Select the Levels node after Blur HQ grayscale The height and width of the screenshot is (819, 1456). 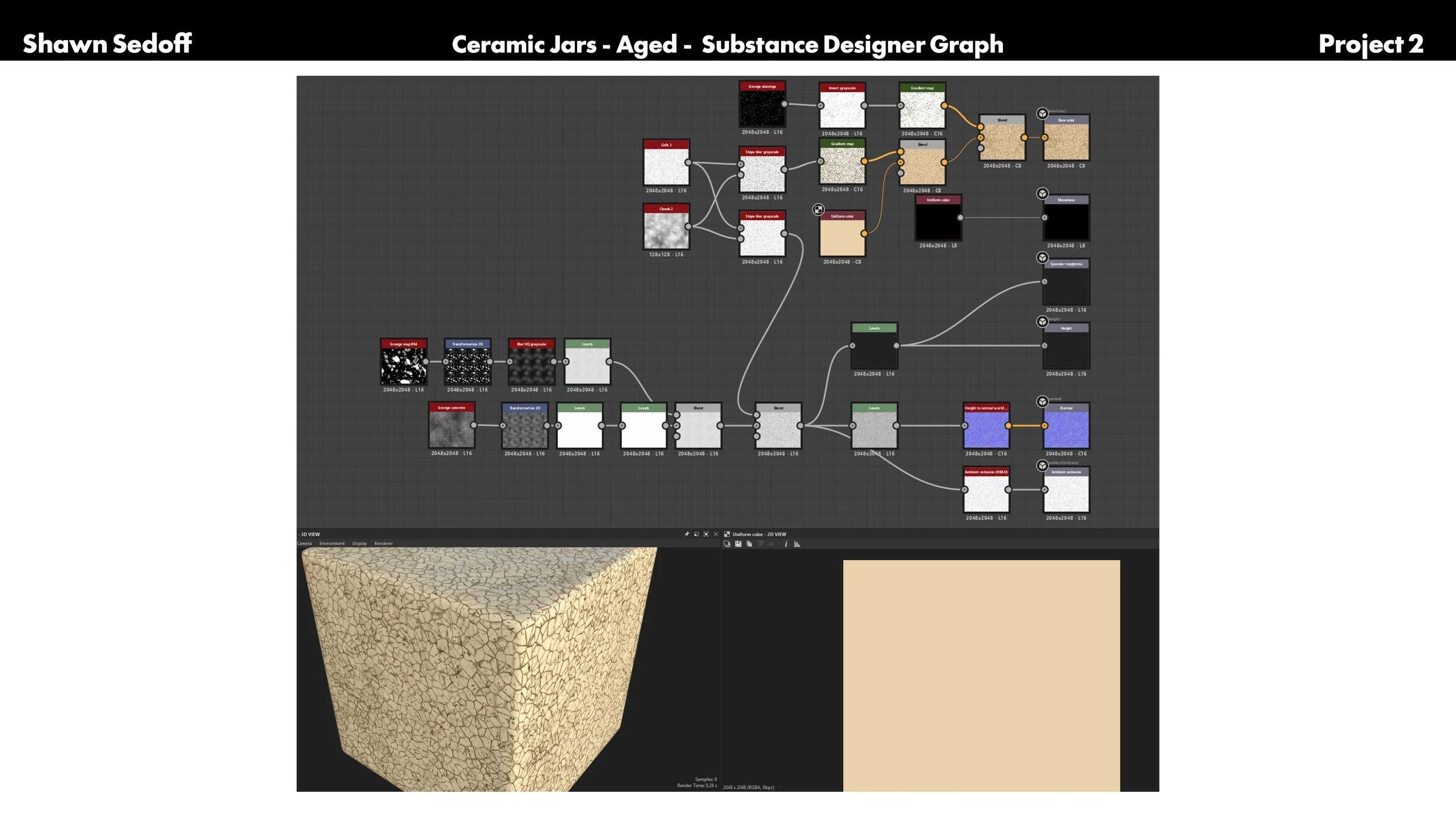click(588, 361)
